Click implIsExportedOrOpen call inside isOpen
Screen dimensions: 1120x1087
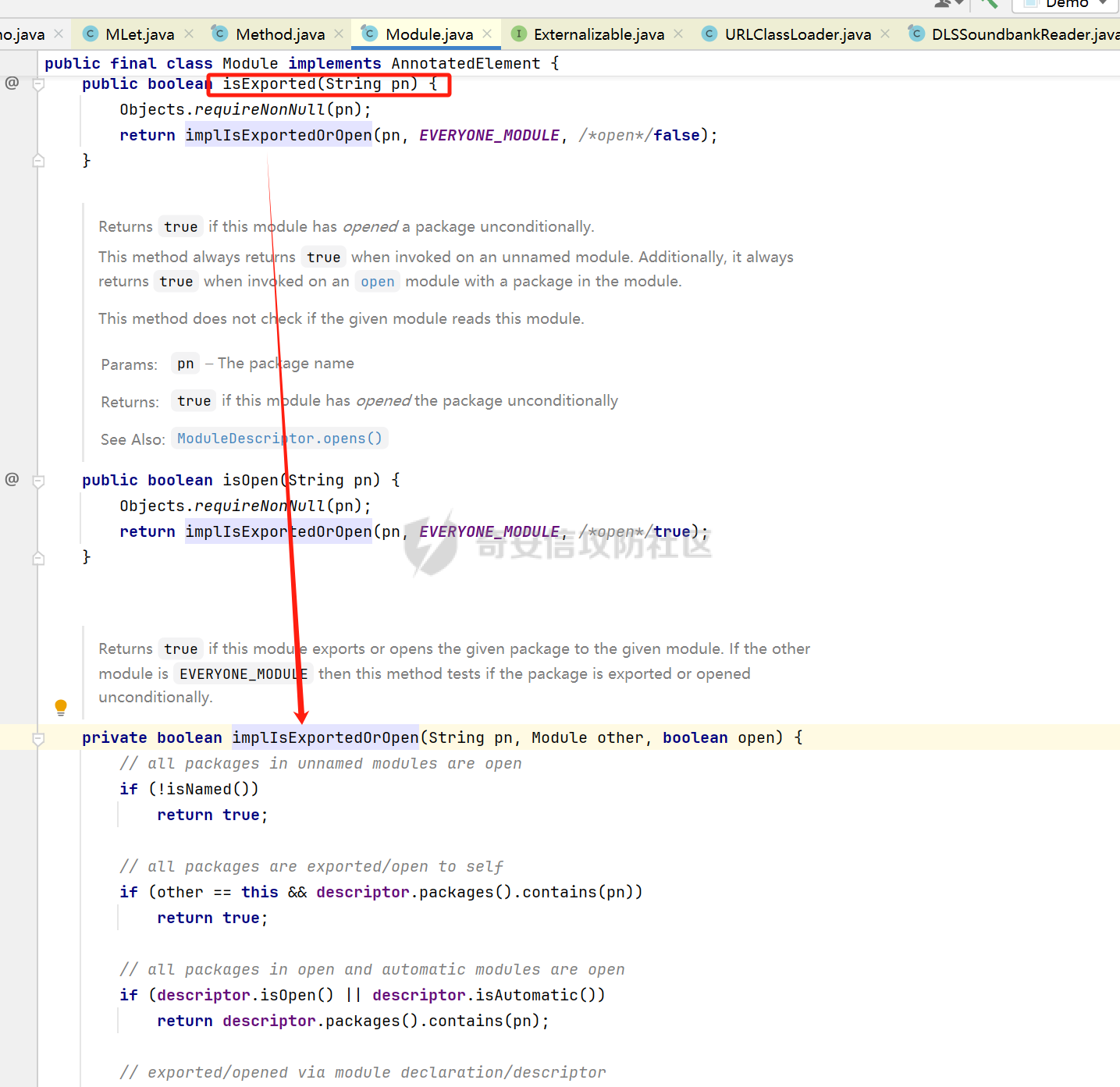click(279, 531)
